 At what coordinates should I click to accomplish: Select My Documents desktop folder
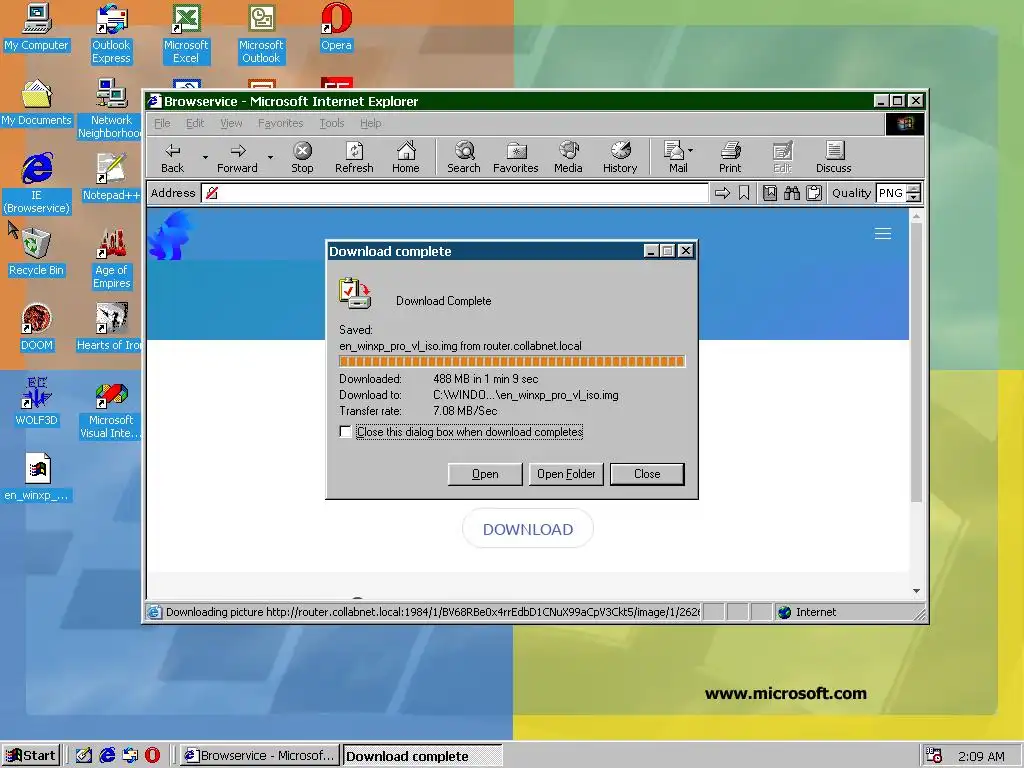point(36,102)
